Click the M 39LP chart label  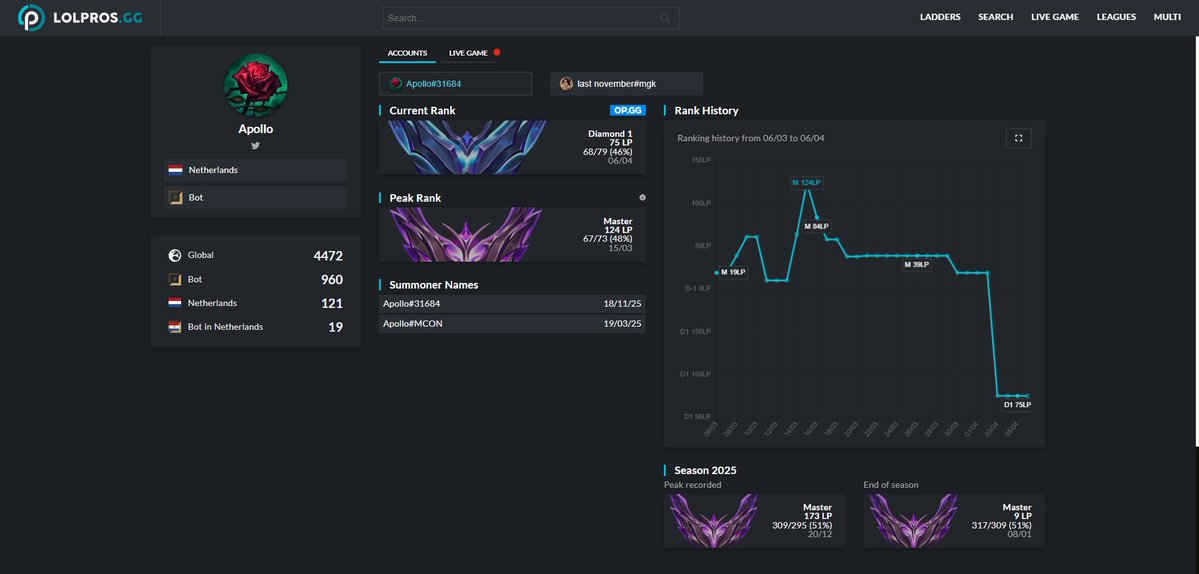916,264
